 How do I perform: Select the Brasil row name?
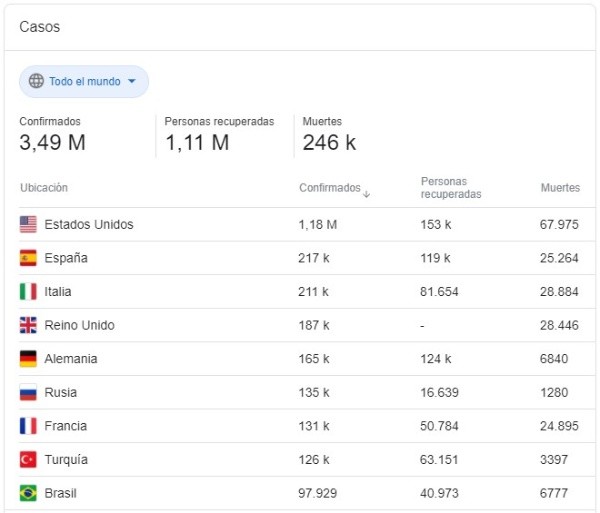(x=60, y=493)
